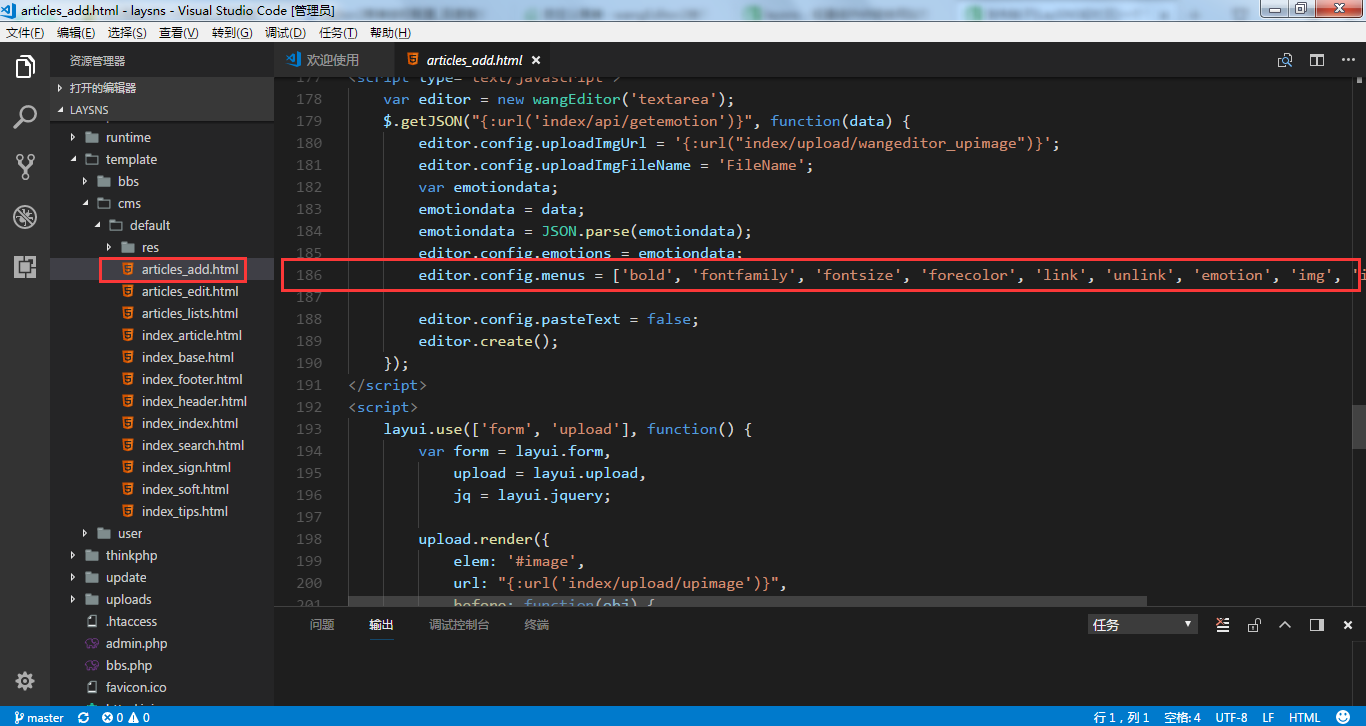This screenshot has height=726, width=1366.
Task: Change end of line sequence LF
Action: tap(1268, 717)
